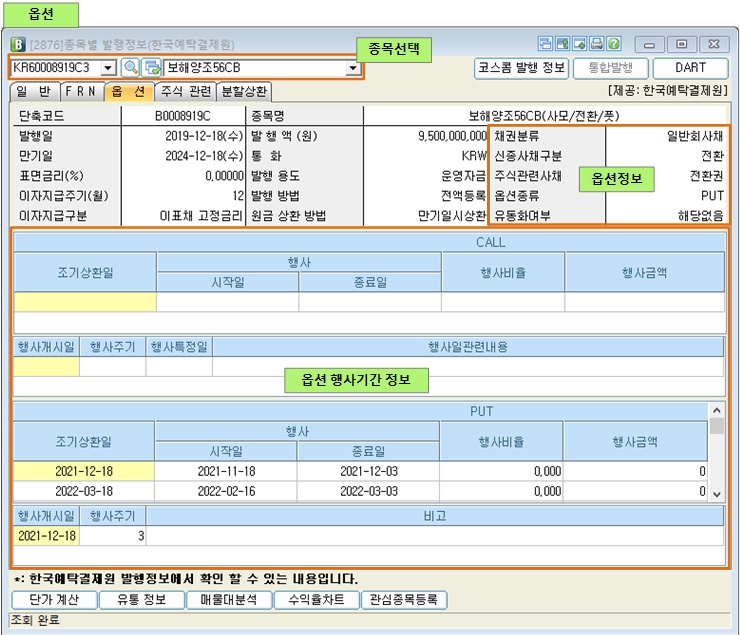
Task: Open the 수익률차트 button
Action: tap(316, 600)
